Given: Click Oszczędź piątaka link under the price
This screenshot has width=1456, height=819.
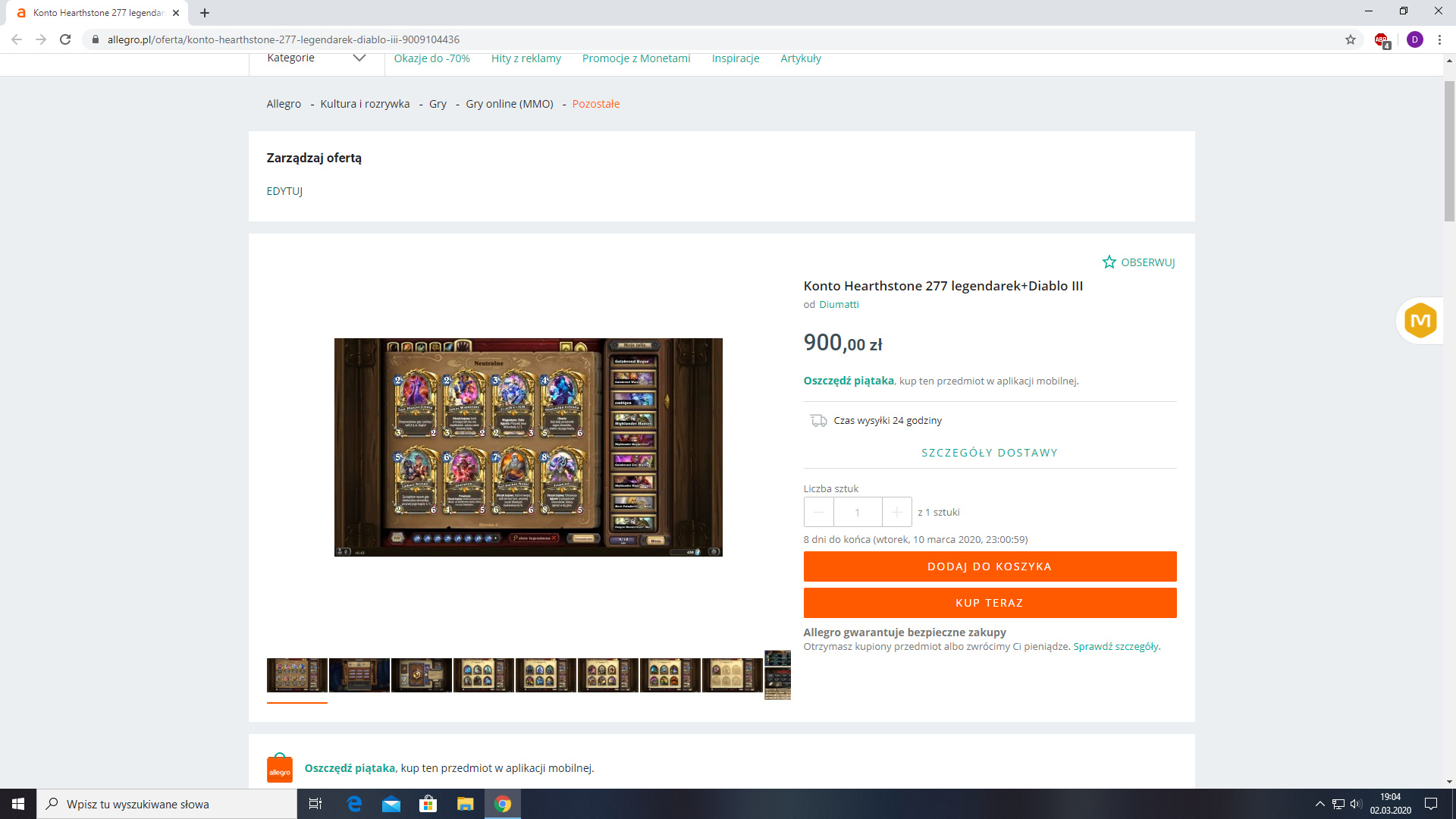Looking at the screenshot, I should [x=849, y=381].
